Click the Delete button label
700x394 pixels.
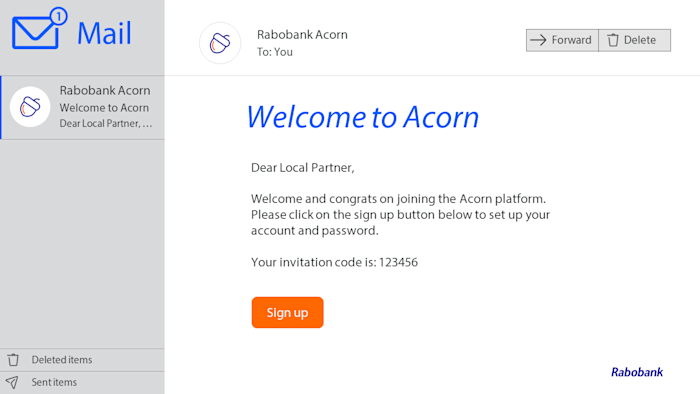click(x=640, y=40)
